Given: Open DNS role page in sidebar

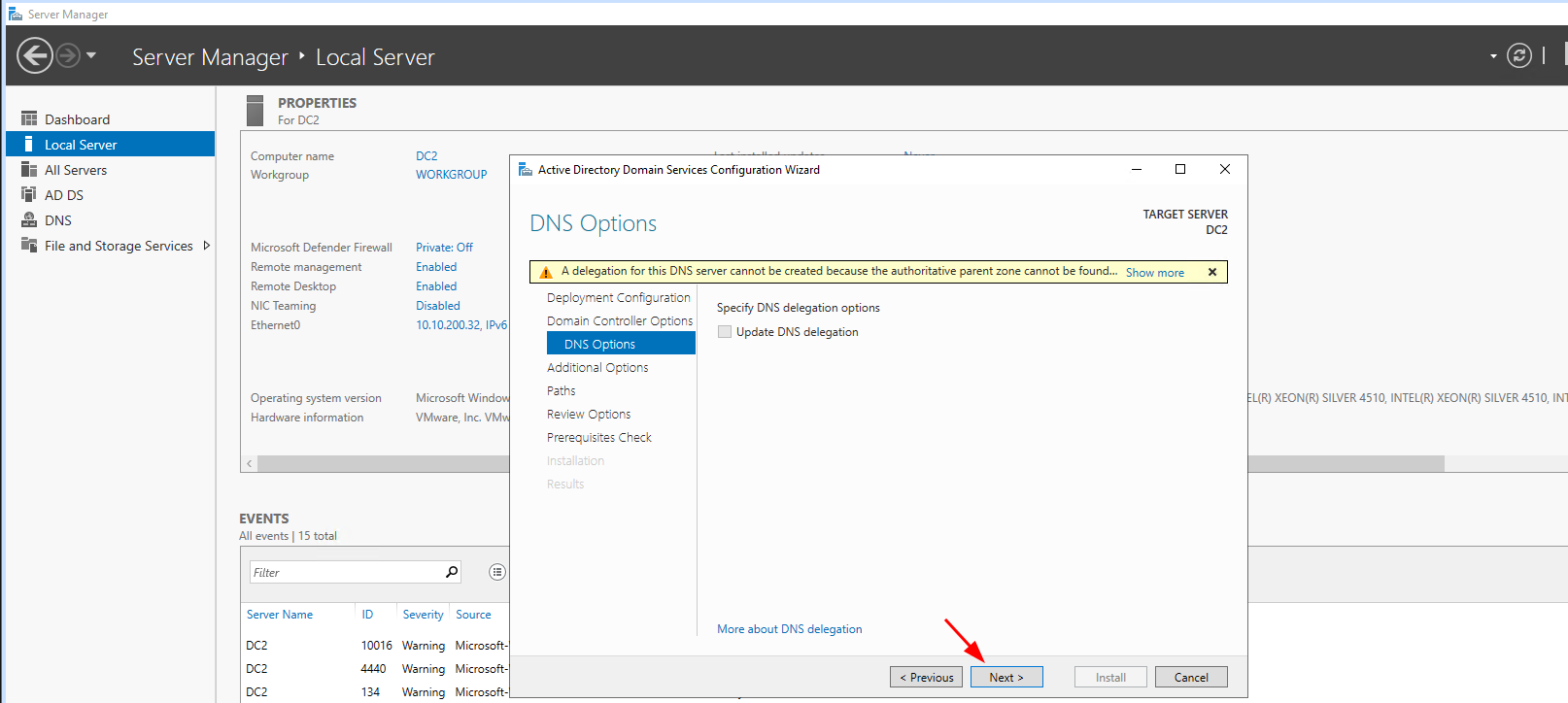Looking at the screenshot, I should pyautogui.click(x=58, y=220).
